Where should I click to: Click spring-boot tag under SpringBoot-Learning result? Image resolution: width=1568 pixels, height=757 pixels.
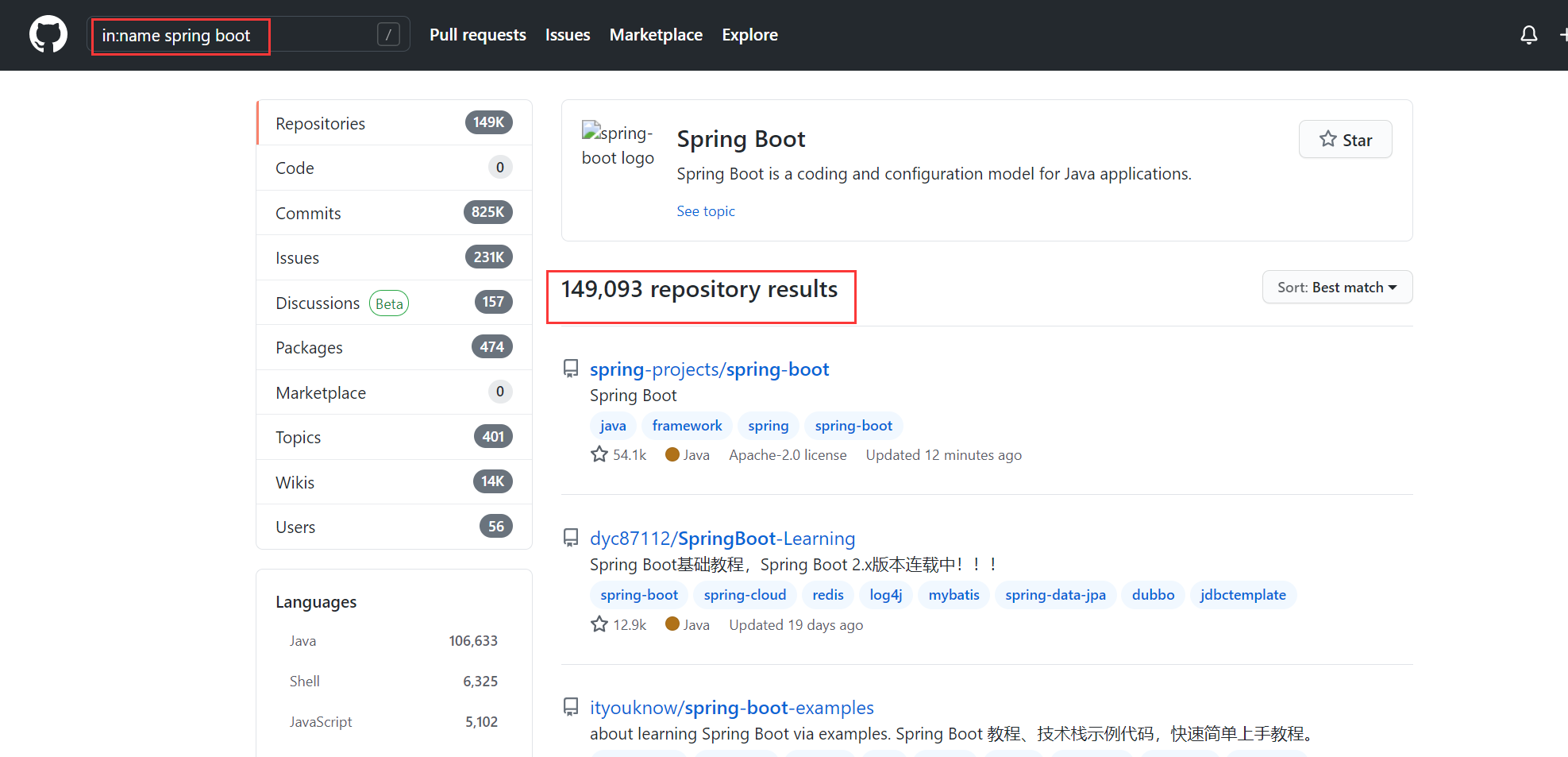(639, 595)
